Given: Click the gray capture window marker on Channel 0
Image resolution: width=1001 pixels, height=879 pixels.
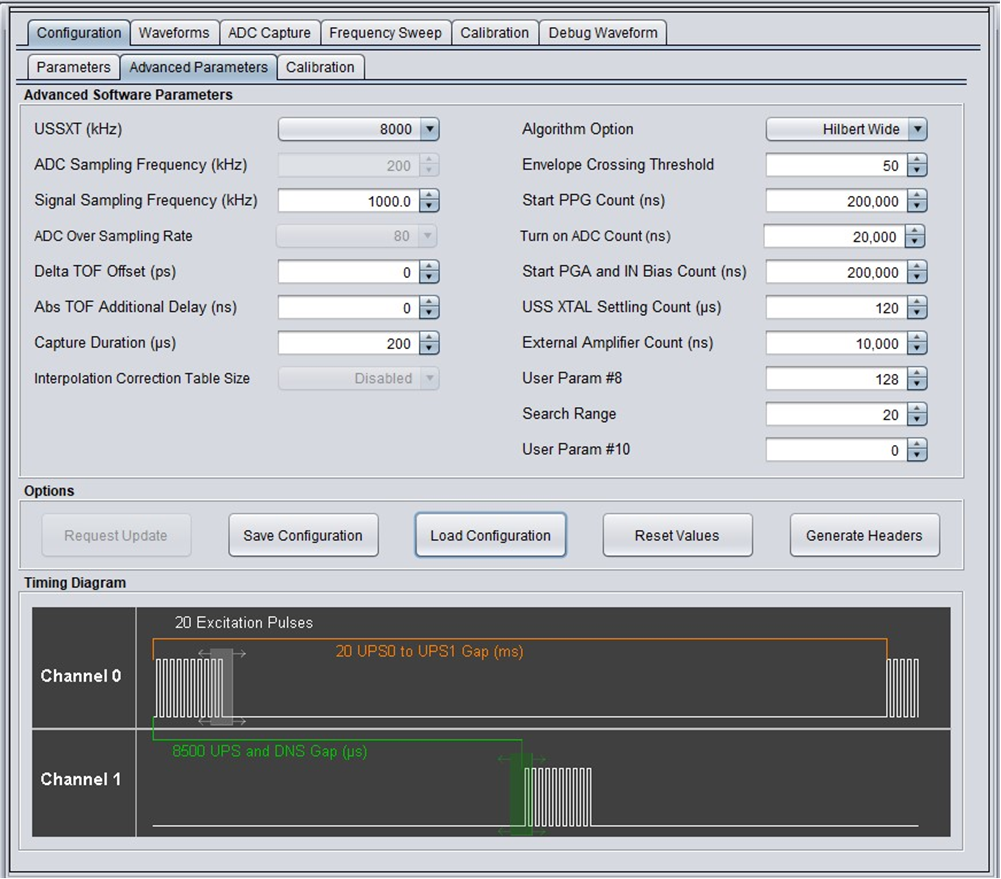Looking at the screenshot, I should [222, 686].
